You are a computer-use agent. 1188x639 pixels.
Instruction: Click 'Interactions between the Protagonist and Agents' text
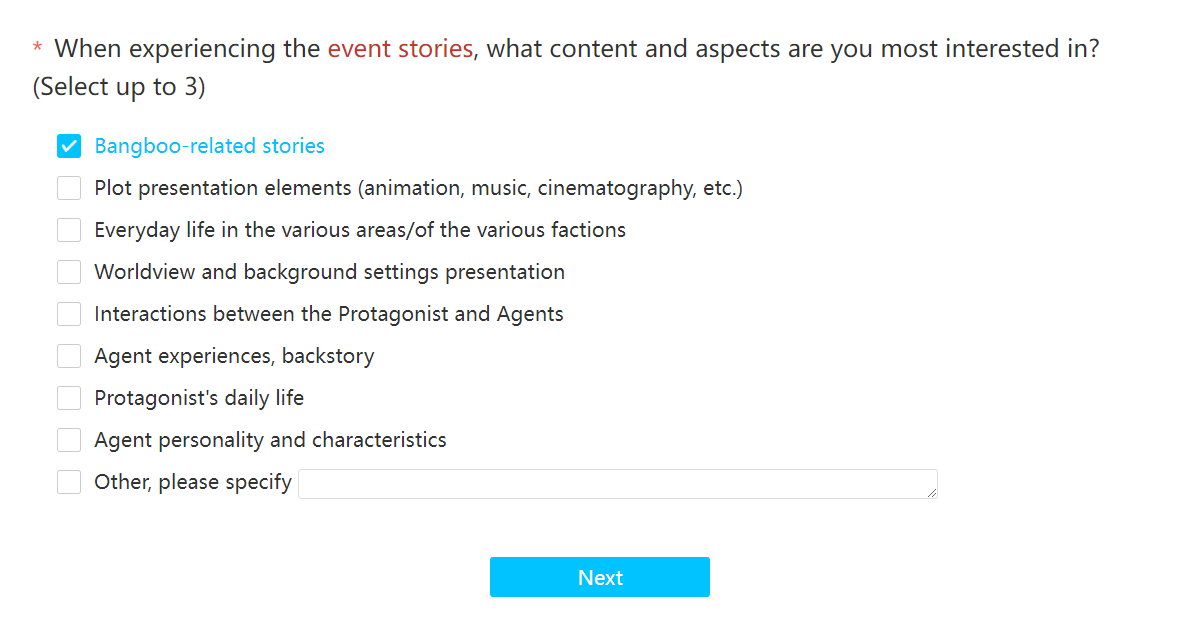pos(328,314)
